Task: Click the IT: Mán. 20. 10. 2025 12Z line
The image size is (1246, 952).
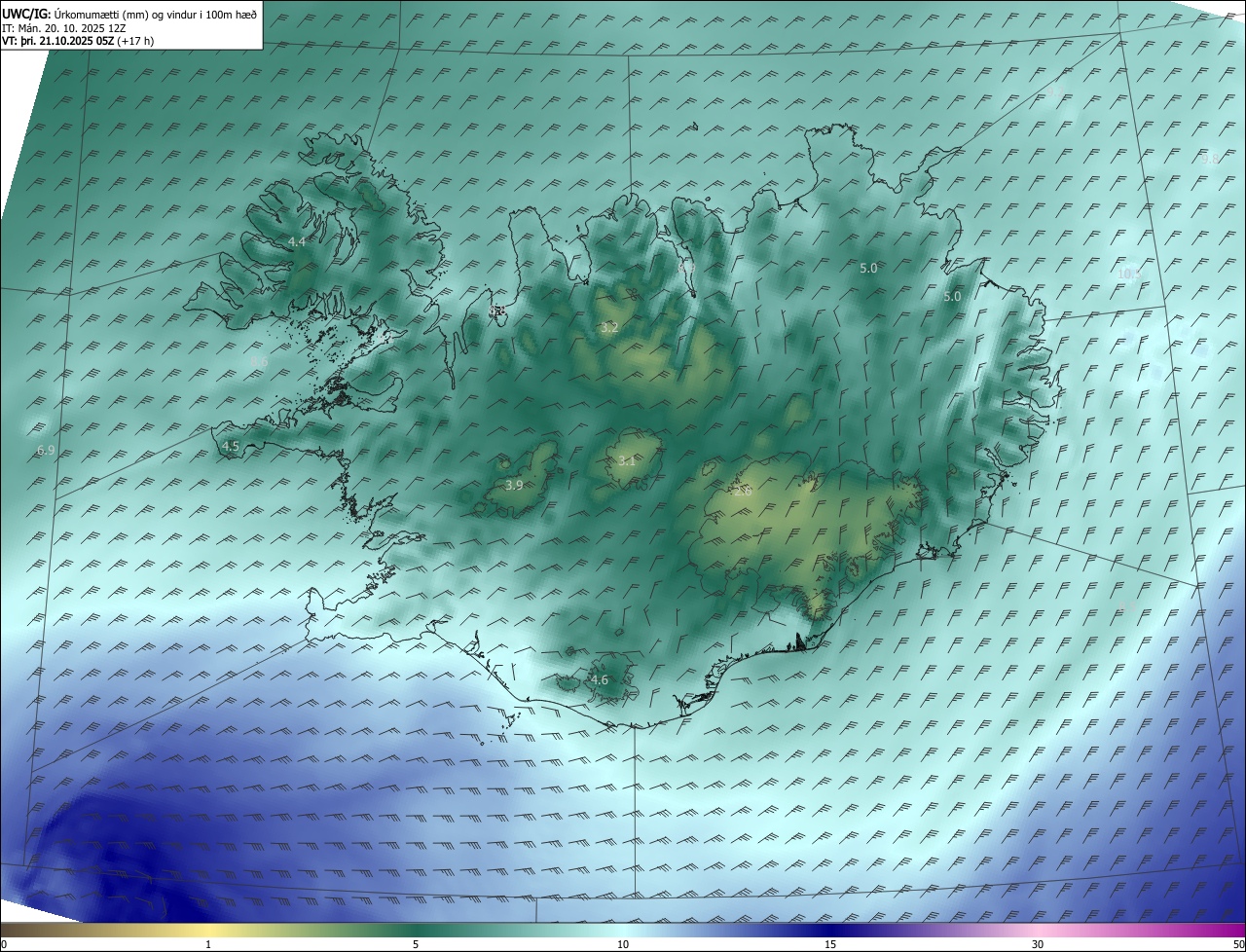Action: coord(63,28)
